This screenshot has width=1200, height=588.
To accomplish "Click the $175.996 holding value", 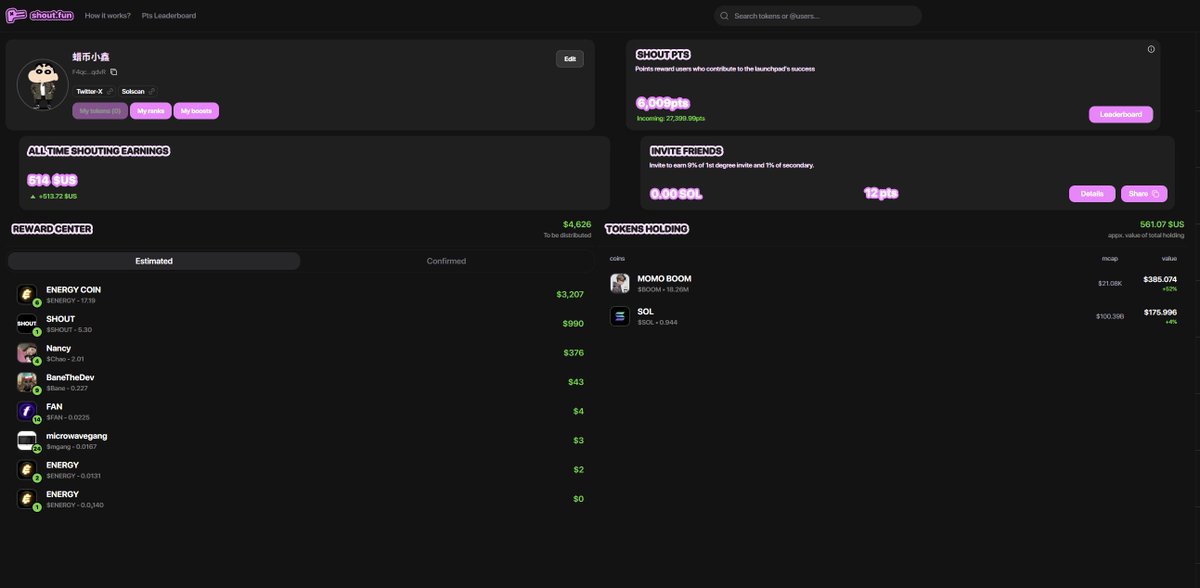I will tap(1160, 312).
